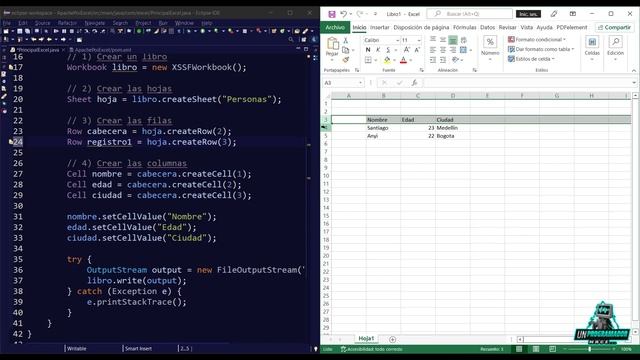Expand Estilos de celda dropdown

pyautogui.click(x=553, y=59)
